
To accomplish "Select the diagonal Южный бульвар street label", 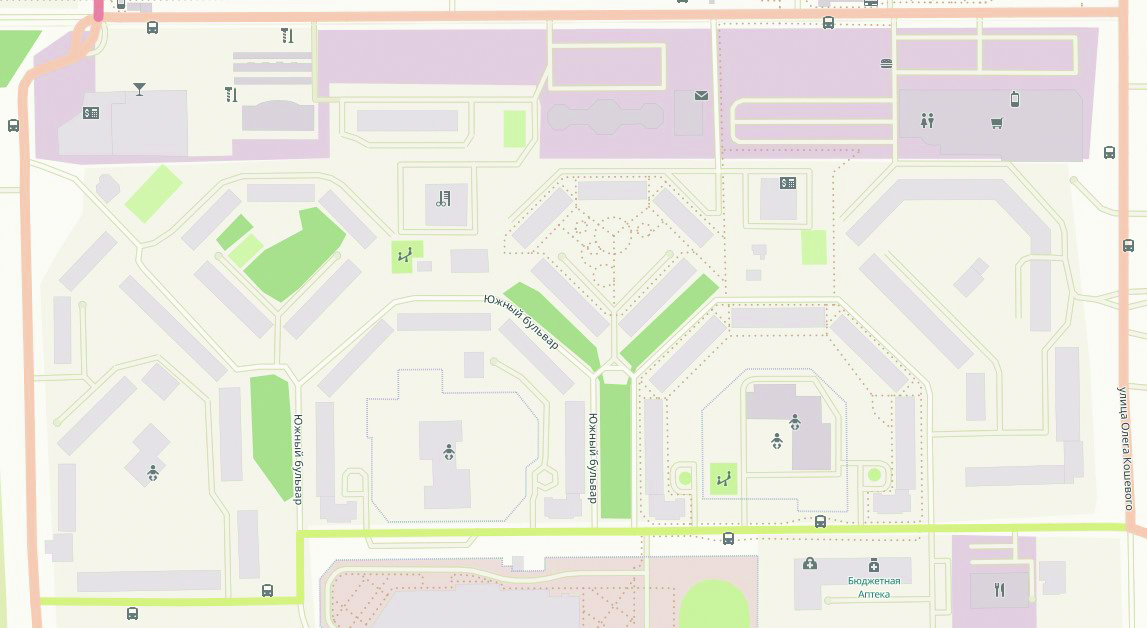I will tap(521, 321).
